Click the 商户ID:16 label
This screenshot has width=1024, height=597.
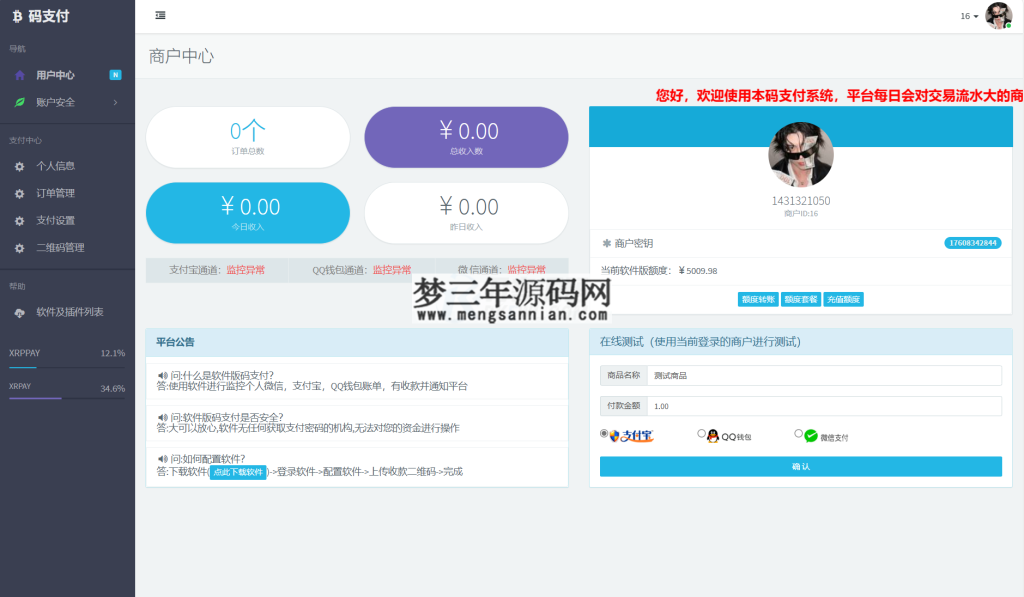[x=801, y=214]
